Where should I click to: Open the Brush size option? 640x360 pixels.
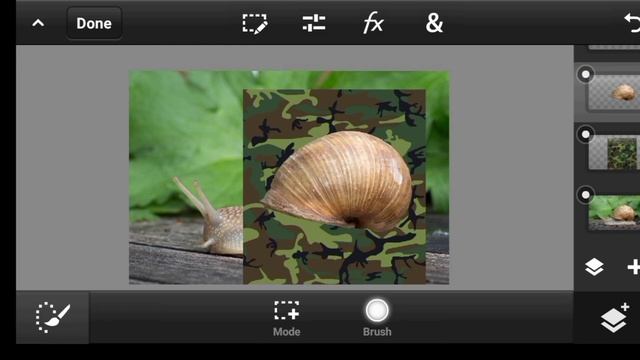point(377,318)
